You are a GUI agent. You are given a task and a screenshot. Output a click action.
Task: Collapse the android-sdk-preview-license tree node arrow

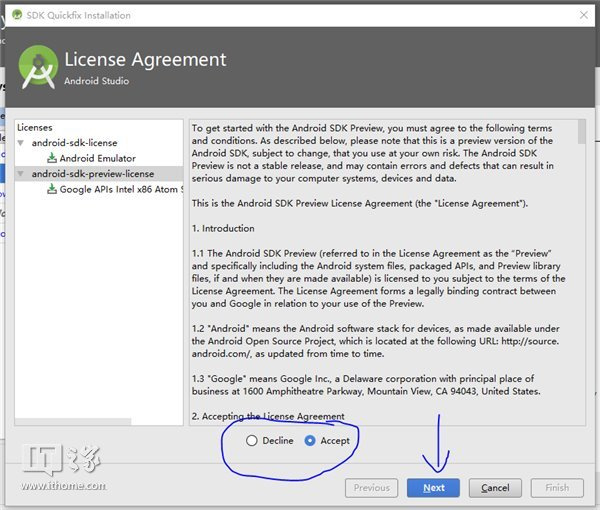pyautogui.click(x=23, y=173)
